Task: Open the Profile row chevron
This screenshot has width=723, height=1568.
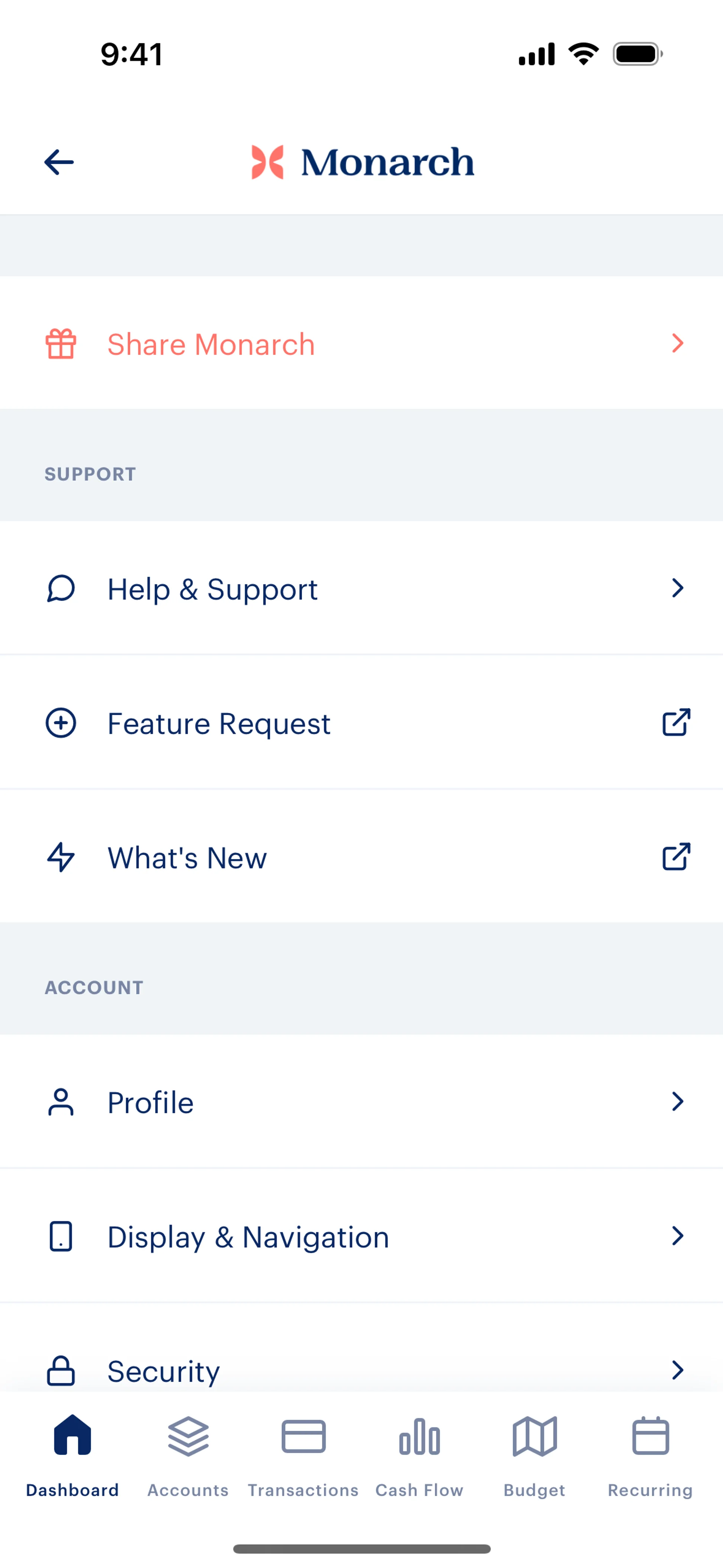Action: 677,1102
